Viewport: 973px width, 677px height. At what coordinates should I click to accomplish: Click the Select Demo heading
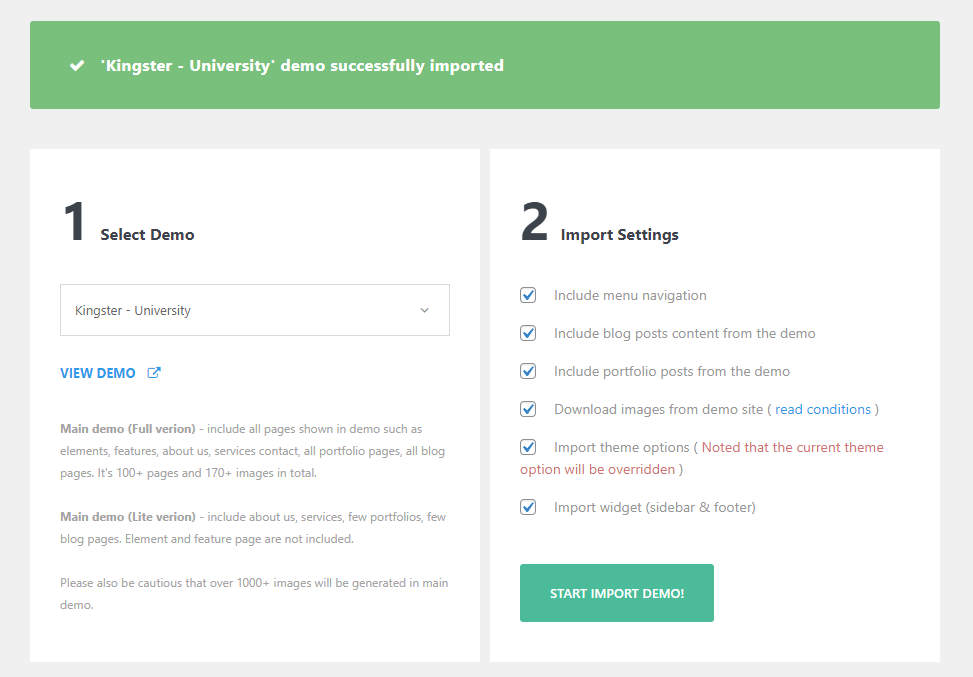click(x=147, y=235)
